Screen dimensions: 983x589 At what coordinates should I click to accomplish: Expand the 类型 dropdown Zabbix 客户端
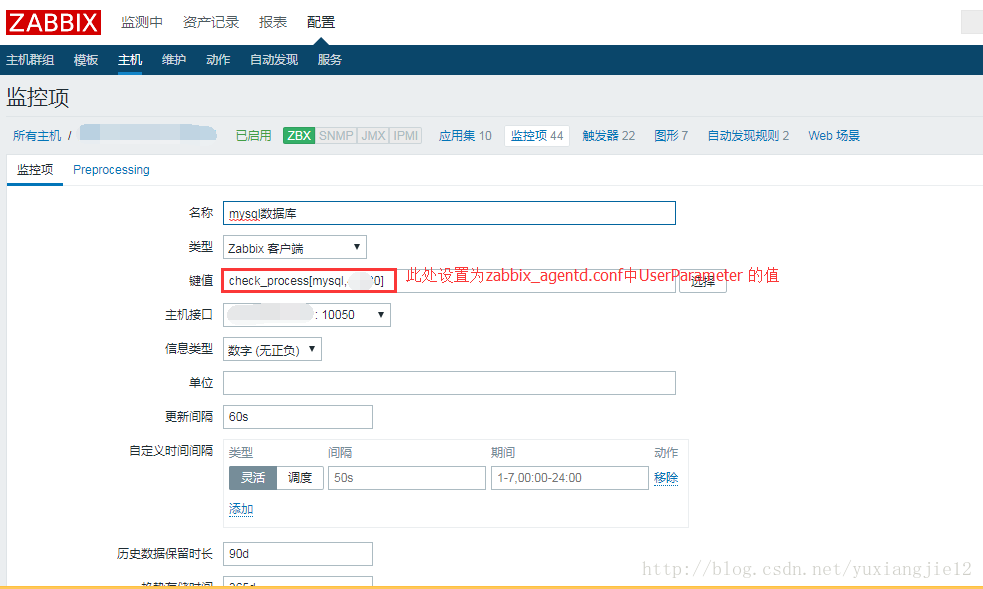[295, 248]
